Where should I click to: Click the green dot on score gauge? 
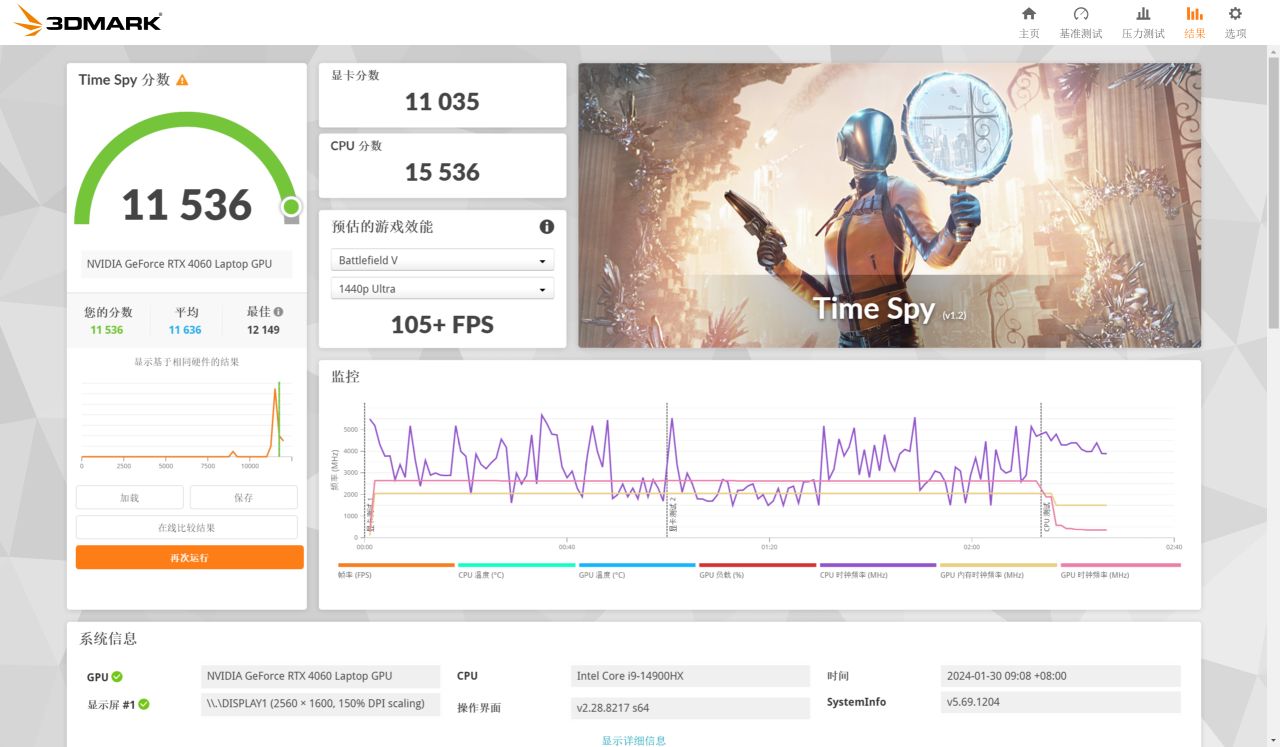pos(291,207)
